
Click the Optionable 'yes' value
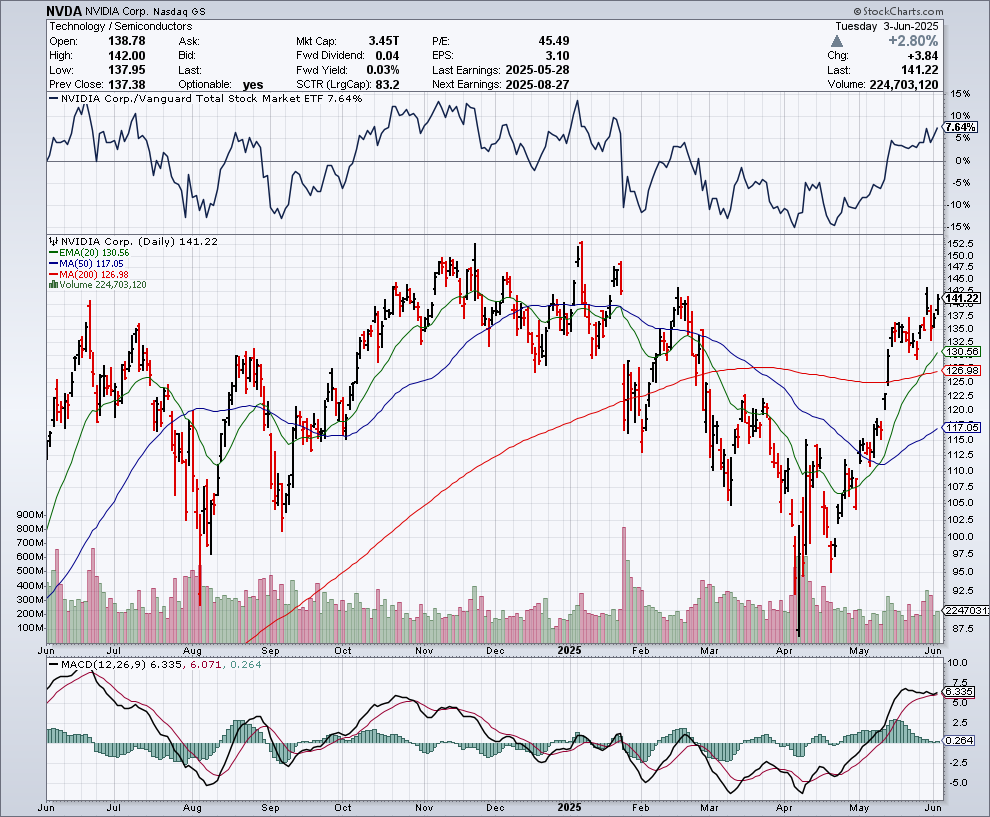253,85
